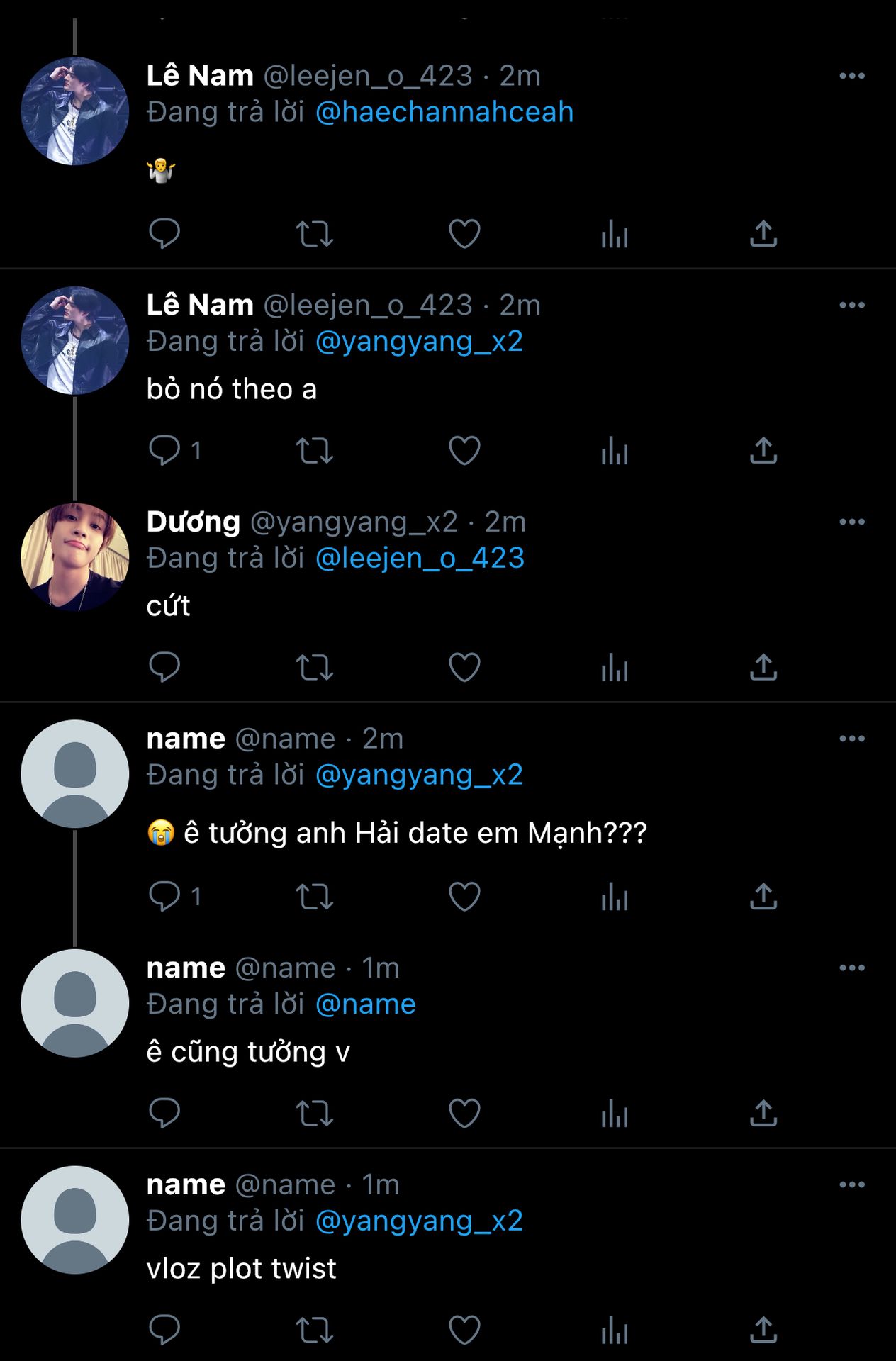Retweet Dương's "cứt" reply

click(314, 668)
